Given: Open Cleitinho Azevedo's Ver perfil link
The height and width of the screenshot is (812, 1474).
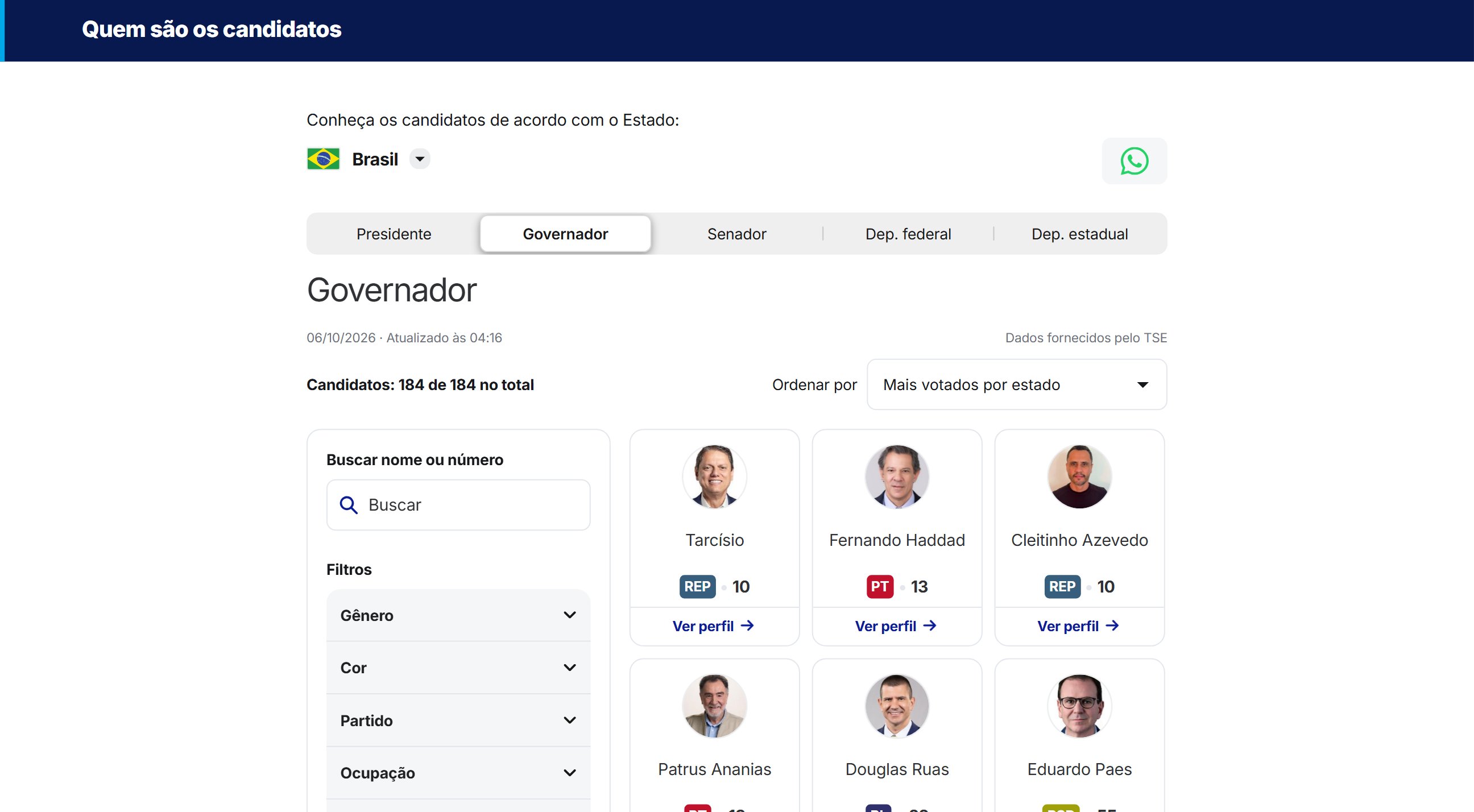Looking at the screenshot, I should tap(1079, 626).
